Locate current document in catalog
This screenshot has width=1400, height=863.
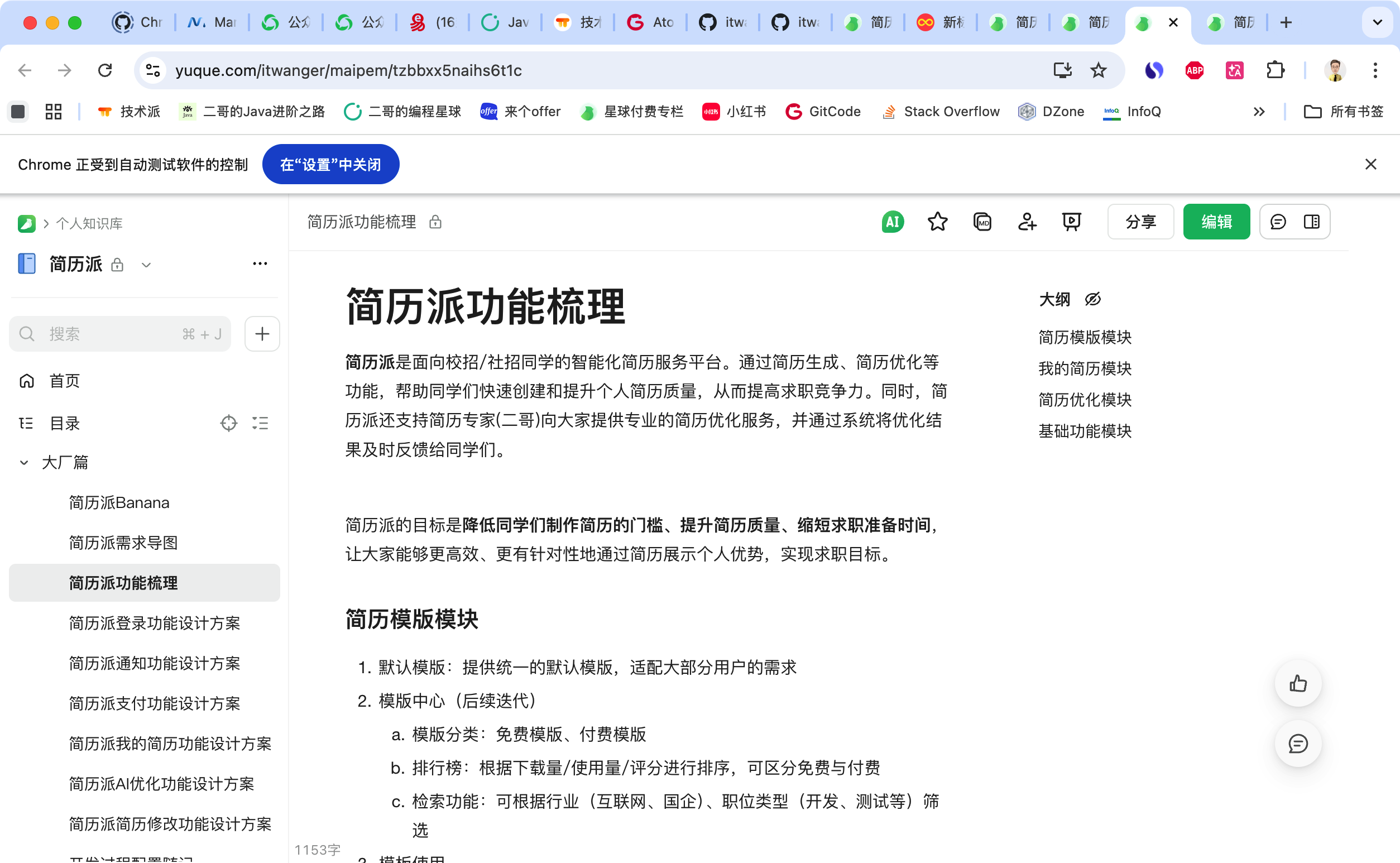[228, 424]
